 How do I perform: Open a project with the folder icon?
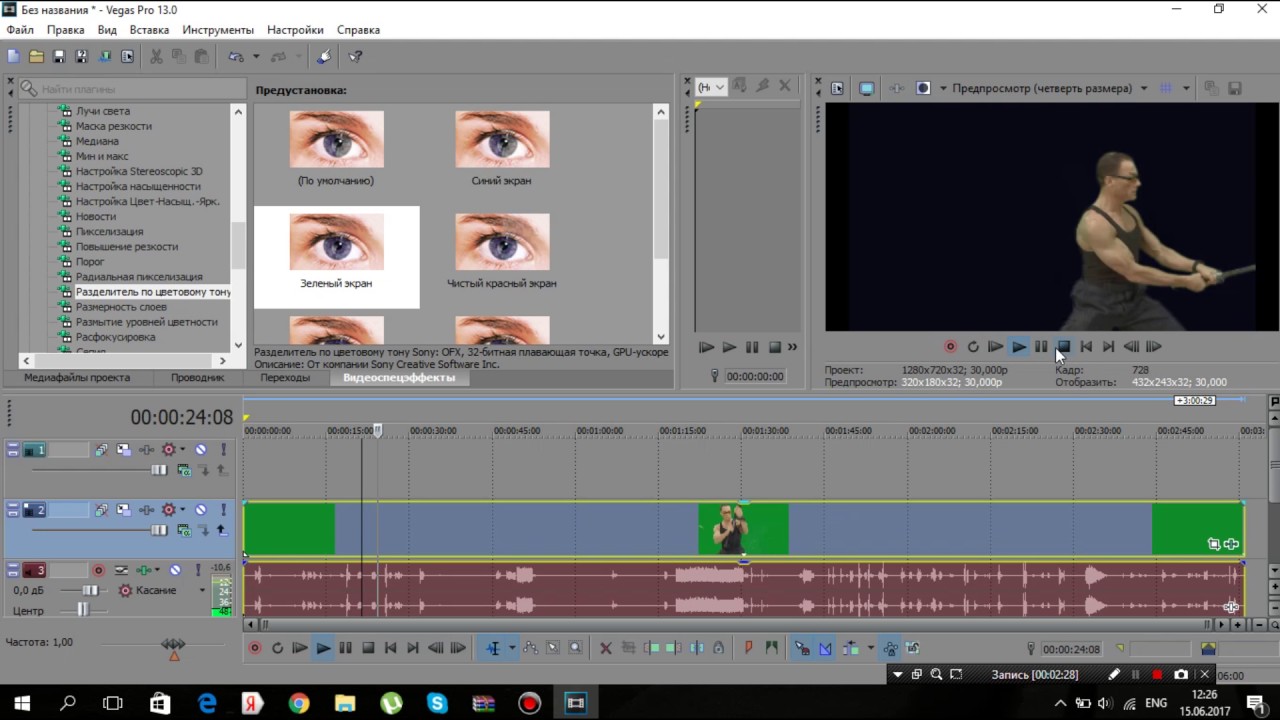pos(36,57)
